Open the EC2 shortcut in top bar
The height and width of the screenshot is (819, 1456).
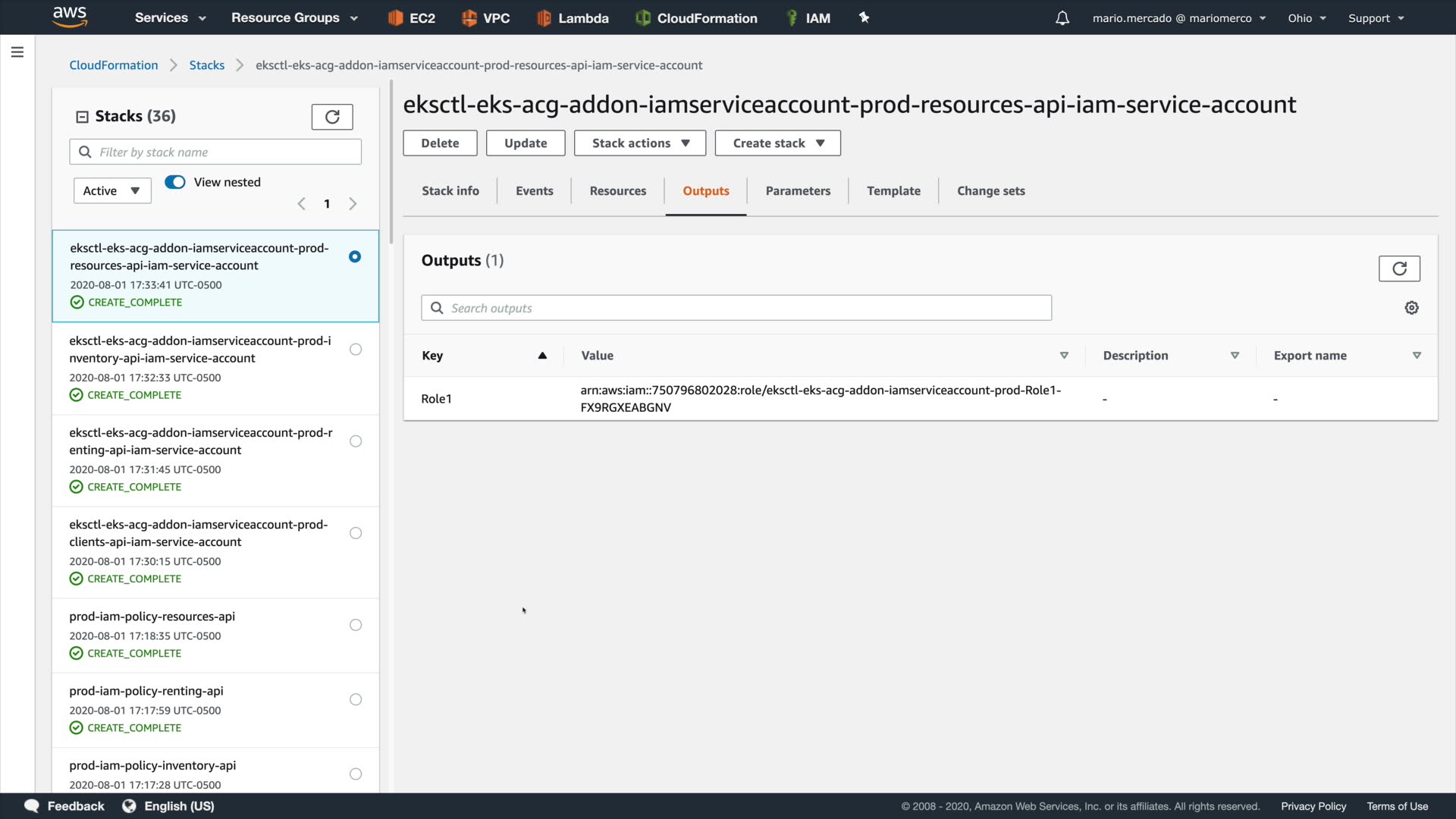click(412, 18)
